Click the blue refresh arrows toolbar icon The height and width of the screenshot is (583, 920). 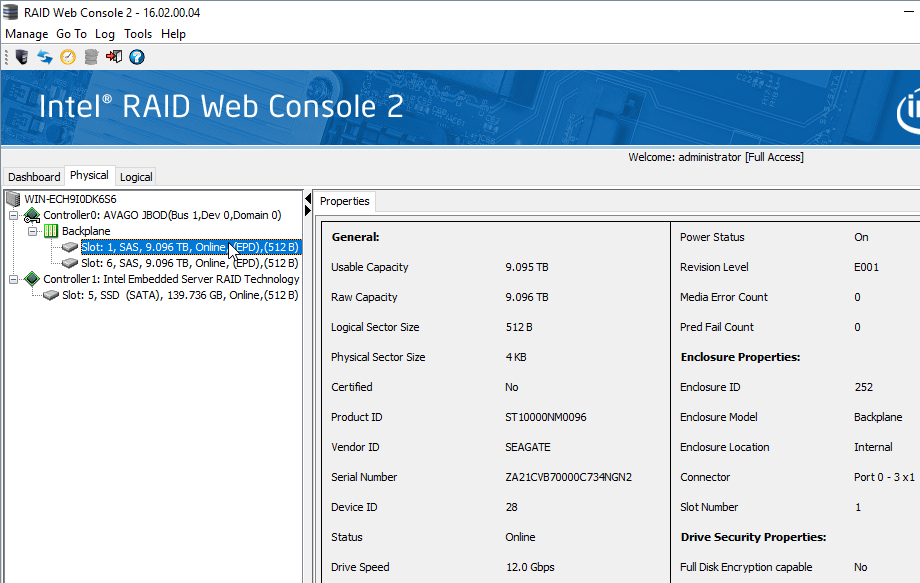[x=45, y=57]
